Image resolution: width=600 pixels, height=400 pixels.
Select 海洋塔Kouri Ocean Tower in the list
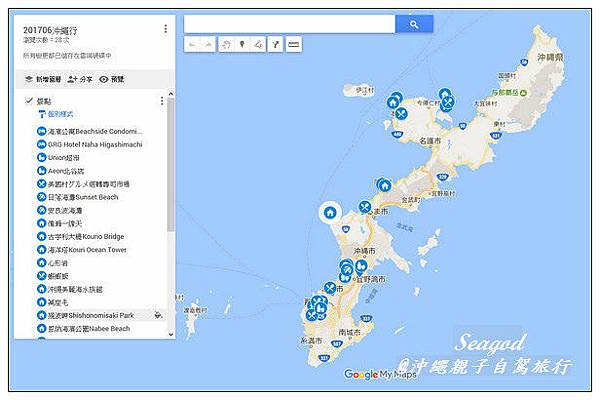click(x=82, y=250)
